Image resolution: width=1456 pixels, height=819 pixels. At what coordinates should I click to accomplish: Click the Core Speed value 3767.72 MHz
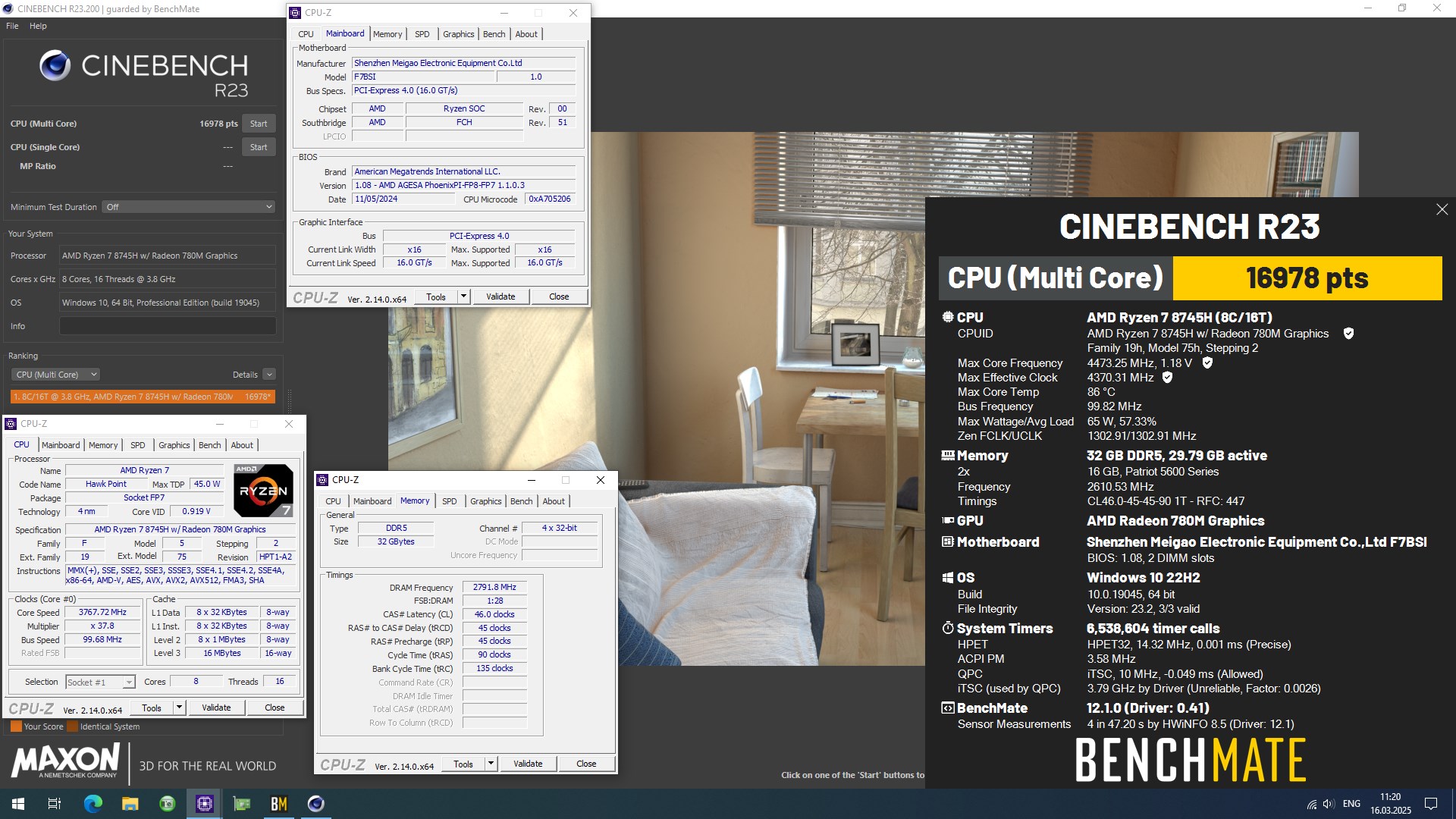(102, 612)
